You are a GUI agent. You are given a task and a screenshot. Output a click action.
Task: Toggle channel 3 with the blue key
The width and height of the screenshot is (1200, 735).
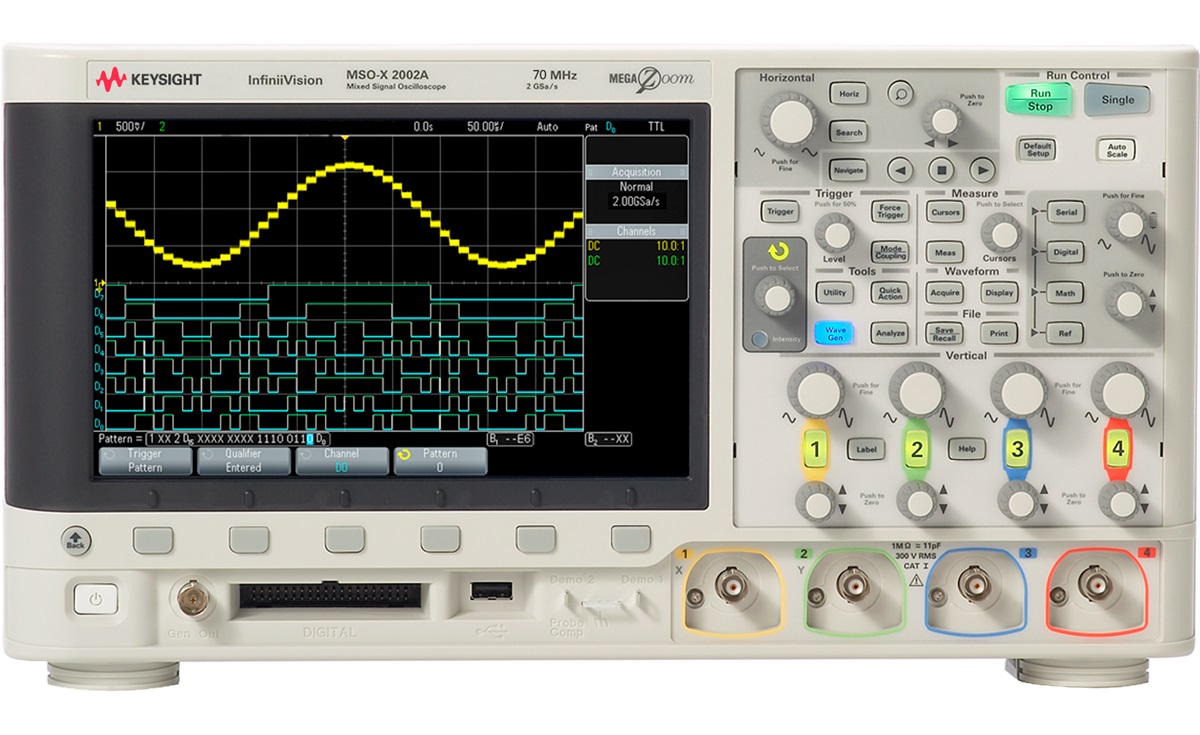coord(1017,450)
